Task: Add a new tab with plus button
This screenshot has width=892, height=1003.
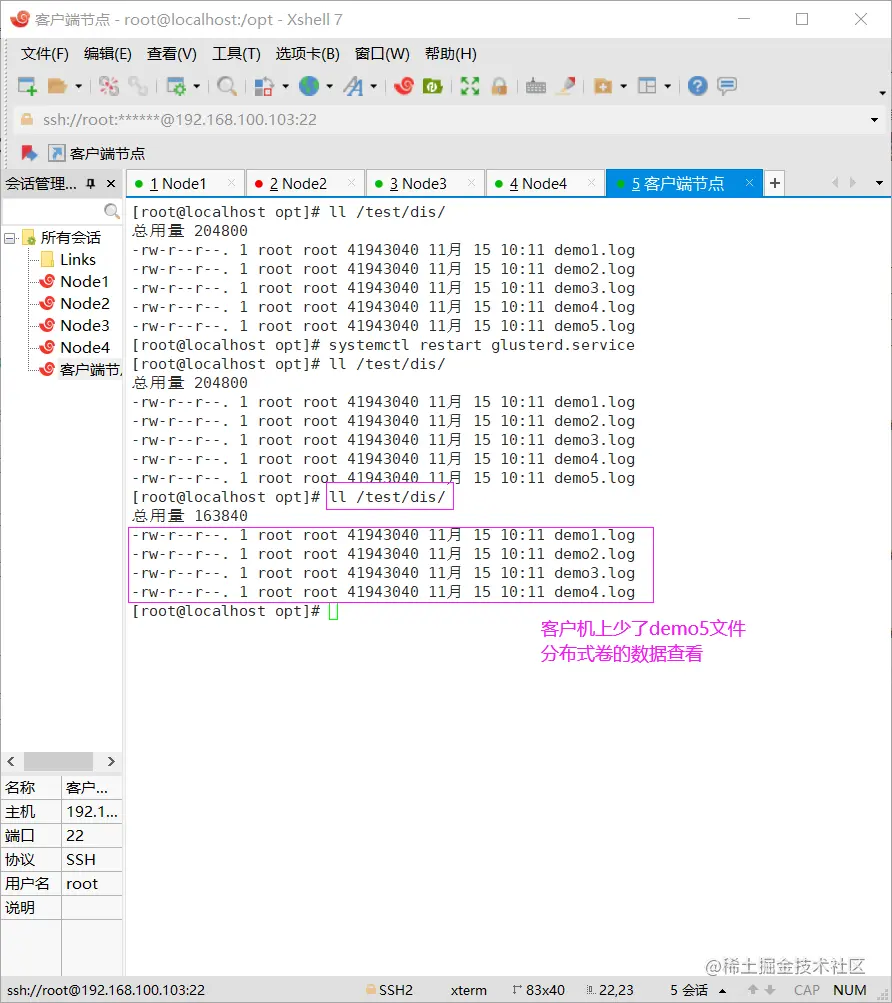Action: 774,183
